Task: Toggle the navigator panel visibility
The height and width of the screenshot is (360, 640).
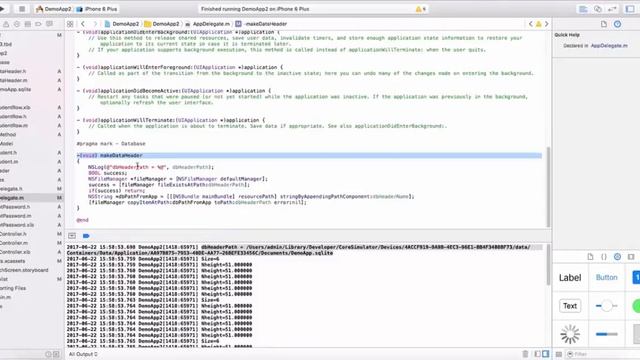Action: pyautogui.click(x=630, y=9)
